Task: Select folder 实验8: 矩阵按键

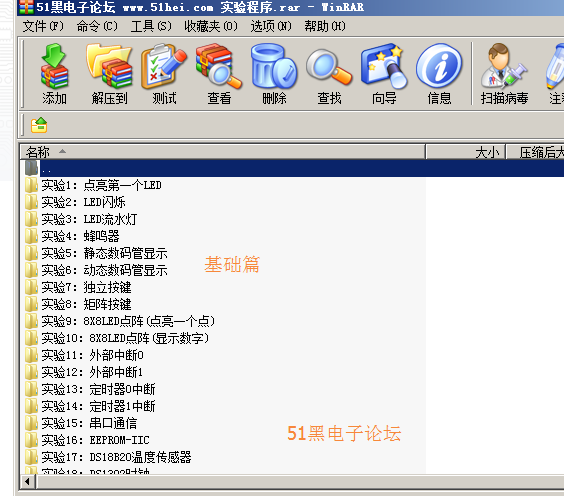Action: pos(78,304)
